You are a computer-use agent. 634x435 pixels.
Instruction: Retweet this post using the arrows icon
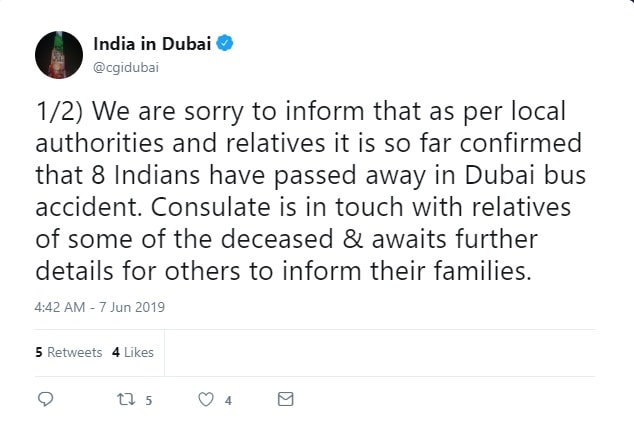(125, 399)
